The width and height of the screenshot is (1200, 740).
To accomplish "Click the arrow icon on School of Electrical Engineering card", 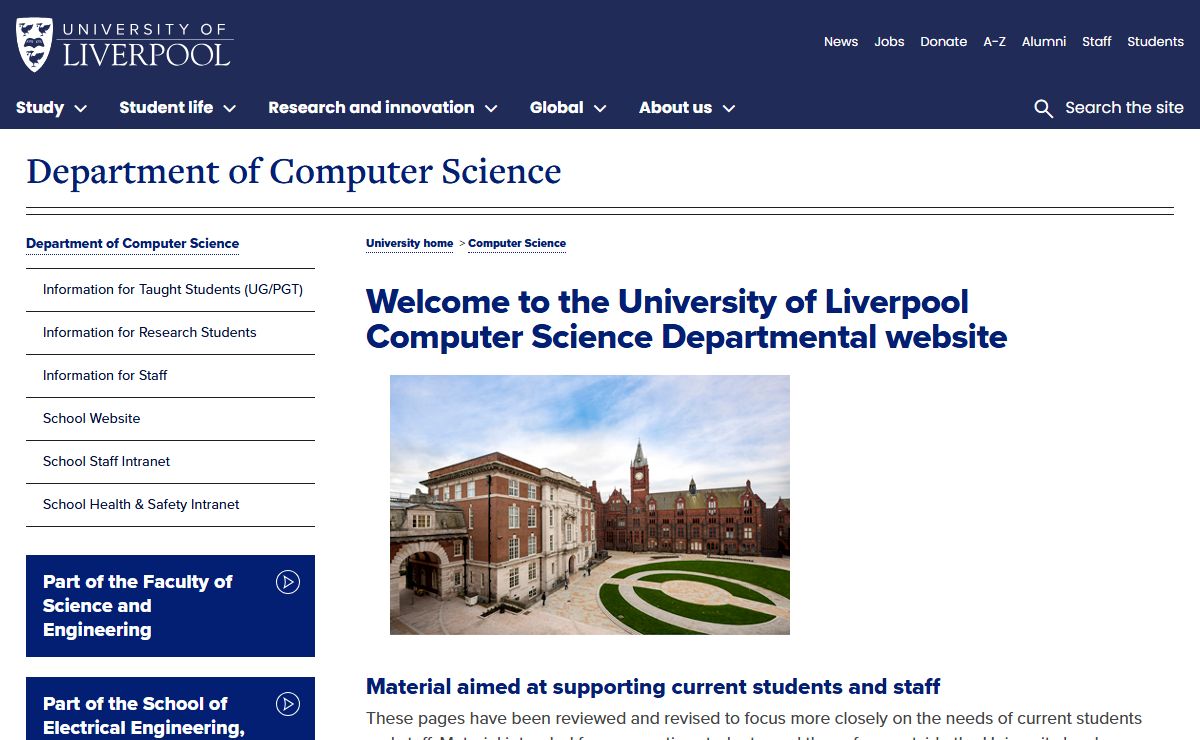I will click(288, 704).
